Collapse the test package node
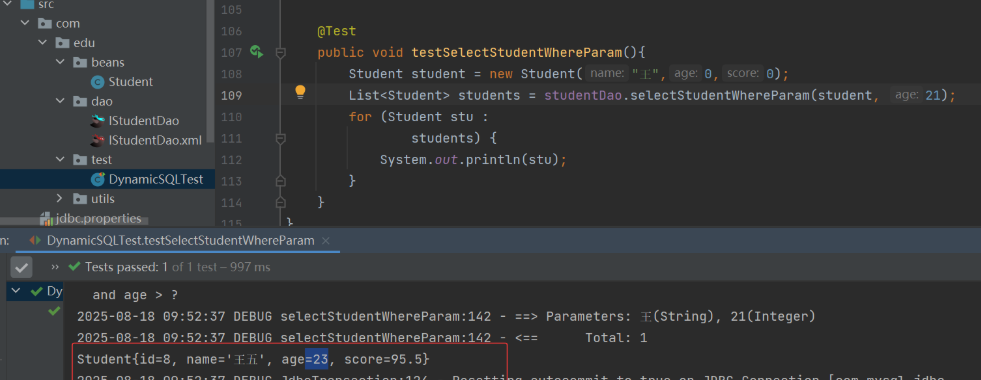Image resolution: width=981 pixels, height=380 pixels. pos(60,160)
